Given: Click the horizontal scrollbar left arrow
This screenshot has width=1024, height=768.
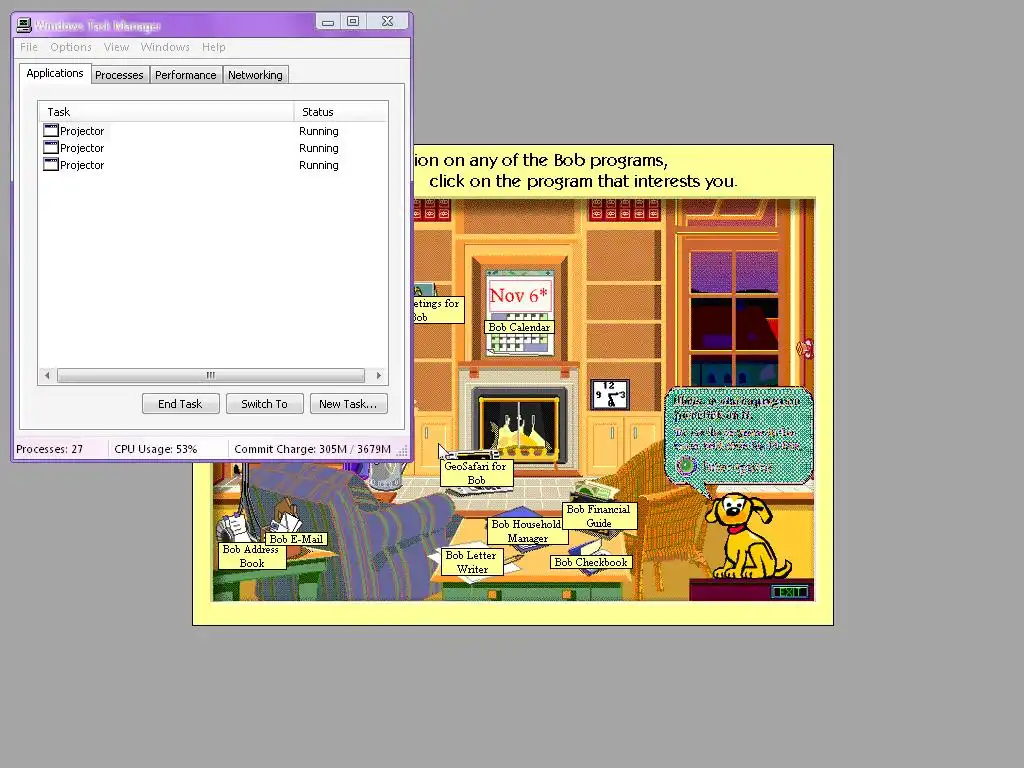Looking at the screenshot, I should 47,376.
